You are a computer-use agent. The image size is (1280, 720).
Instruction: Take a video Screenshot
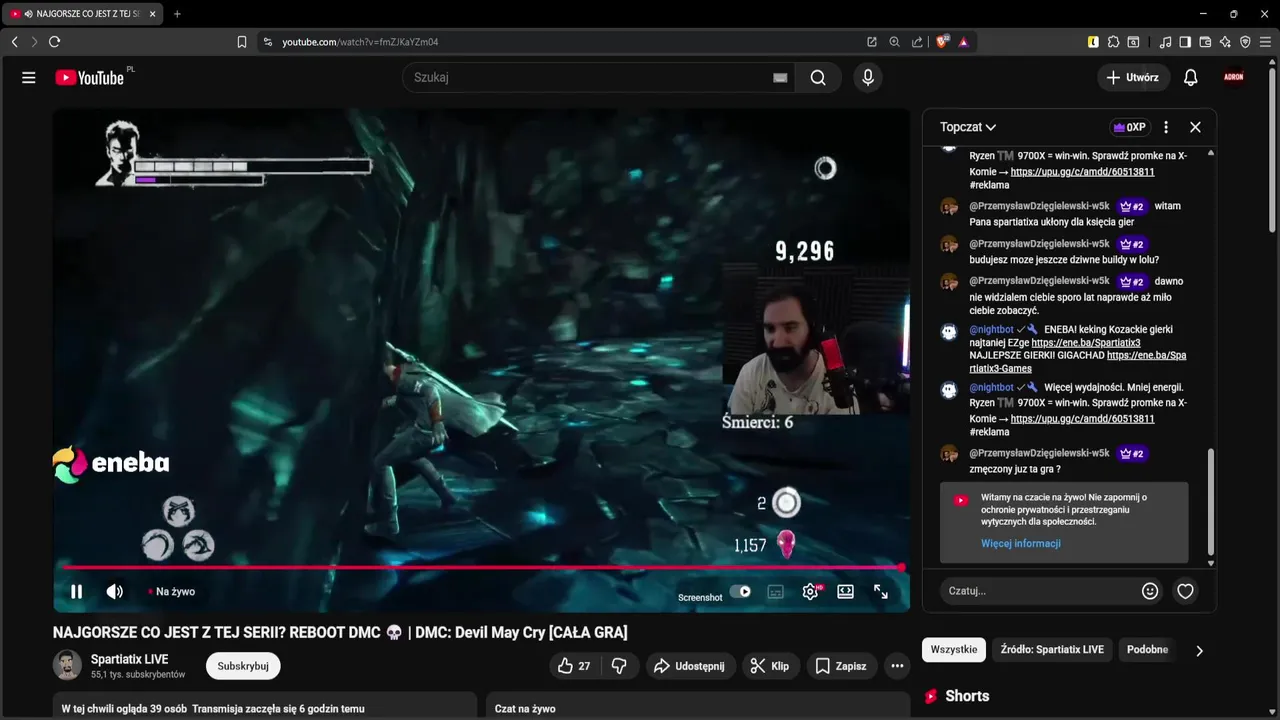(x=700, y=597)
